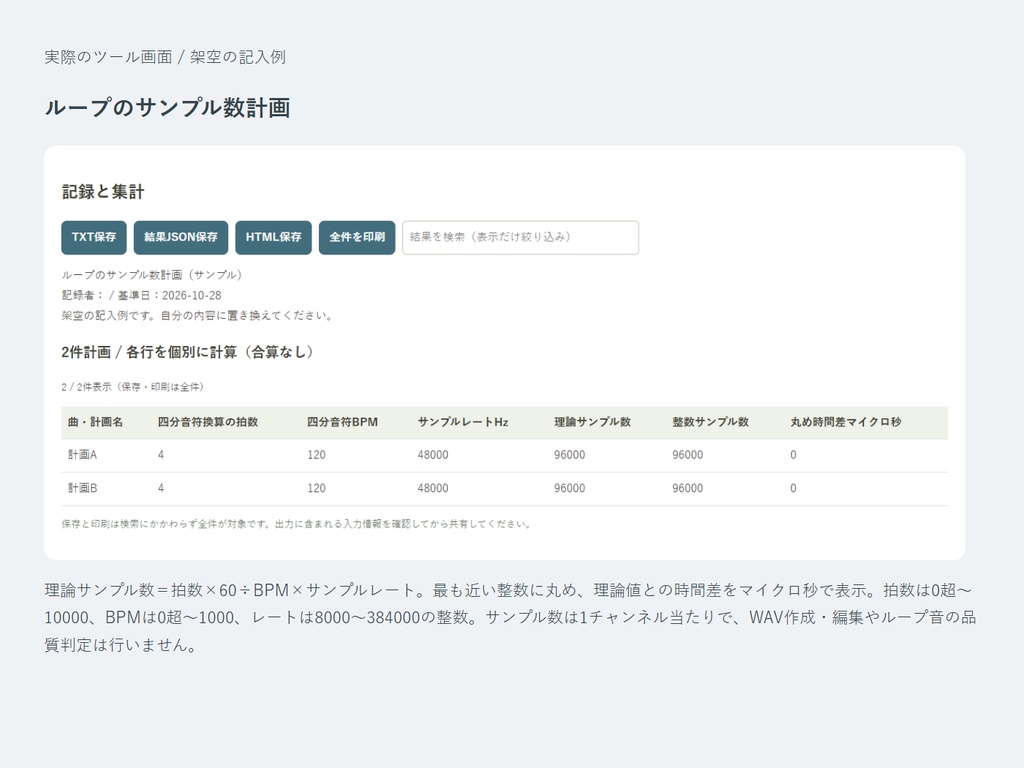Click the rounding difference 0 in 計画B row
The height and width of the screenshot is (768, 1024).
[x=793, y=488]
